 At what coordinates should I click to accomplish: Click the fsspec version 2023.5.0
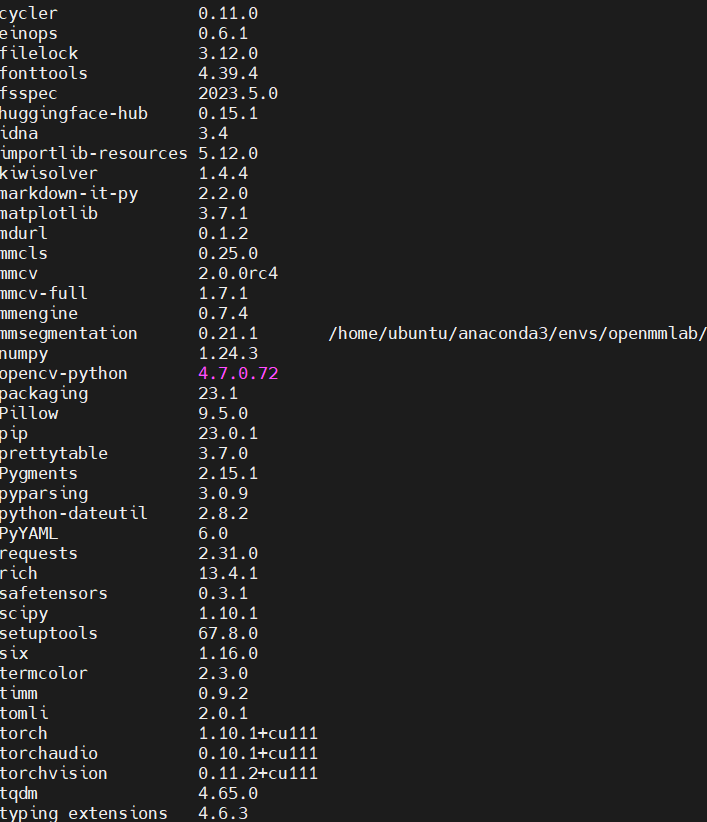(x=238, y=93)
